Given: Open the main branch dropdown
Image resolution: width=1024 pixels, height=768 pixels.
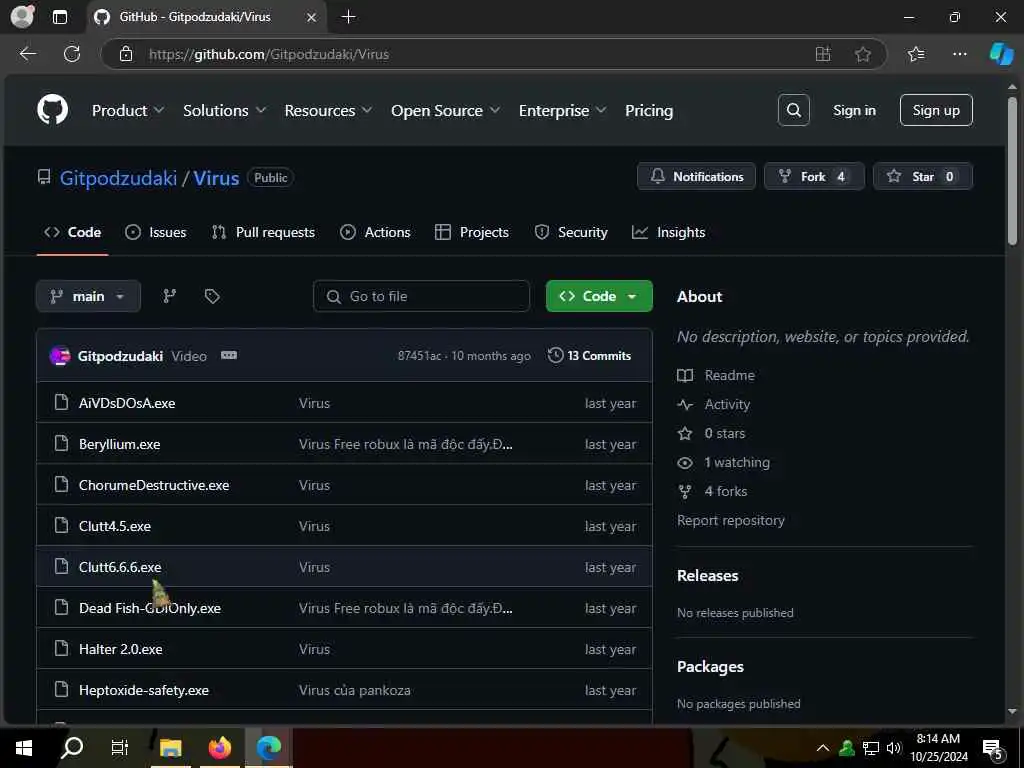Looking at the screenshot, I should click(88, 296).
